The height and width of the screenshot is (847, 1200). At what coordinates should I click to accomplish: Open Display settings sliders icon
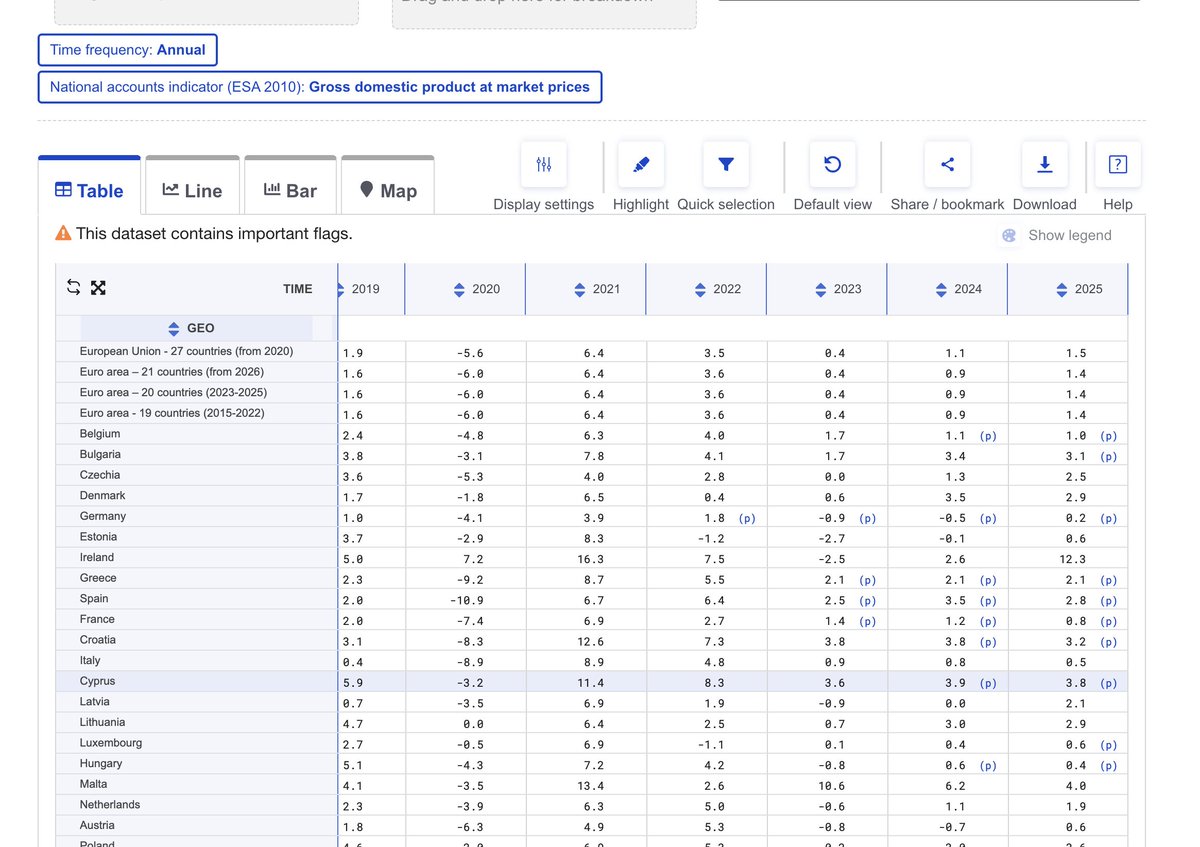point(544,165)
